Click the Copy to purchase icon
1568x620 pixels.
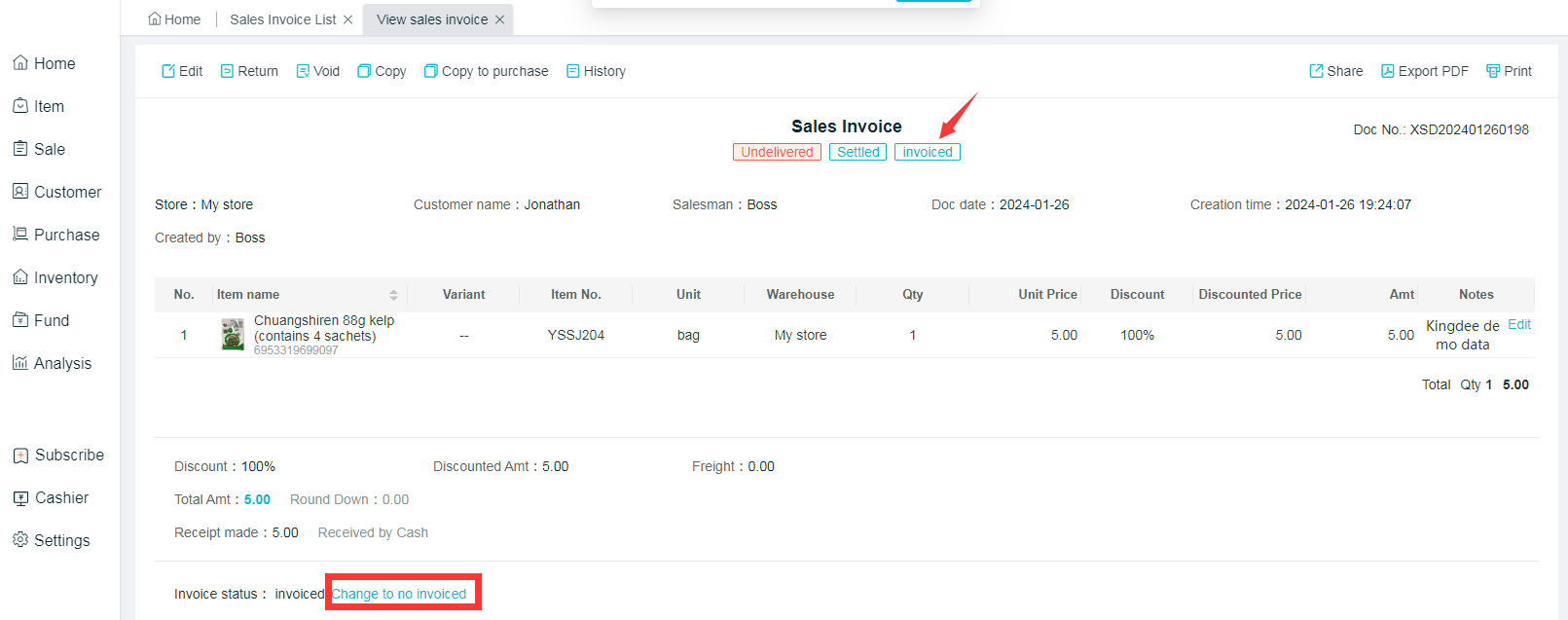430,71
